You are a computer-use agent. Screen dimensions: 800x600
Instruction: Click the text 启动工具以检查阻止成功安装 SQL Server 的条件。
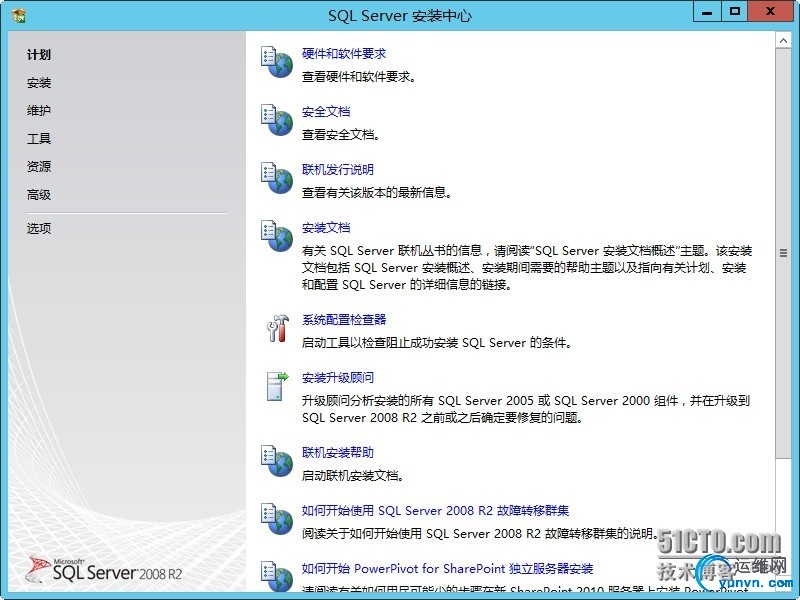[437, 343]
